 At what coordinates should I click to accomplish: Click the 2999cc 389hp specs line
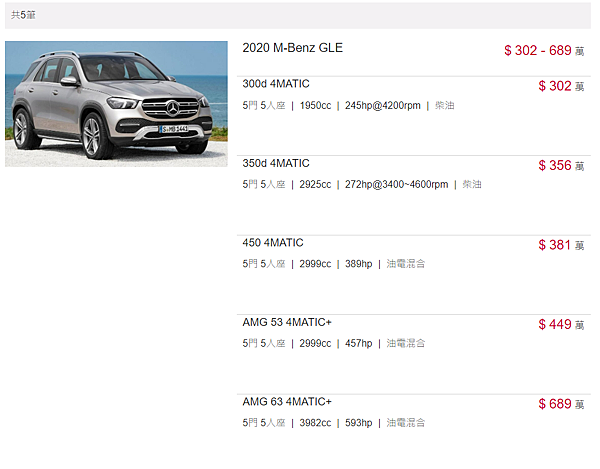pyautogui.click(x=334, y=264)
